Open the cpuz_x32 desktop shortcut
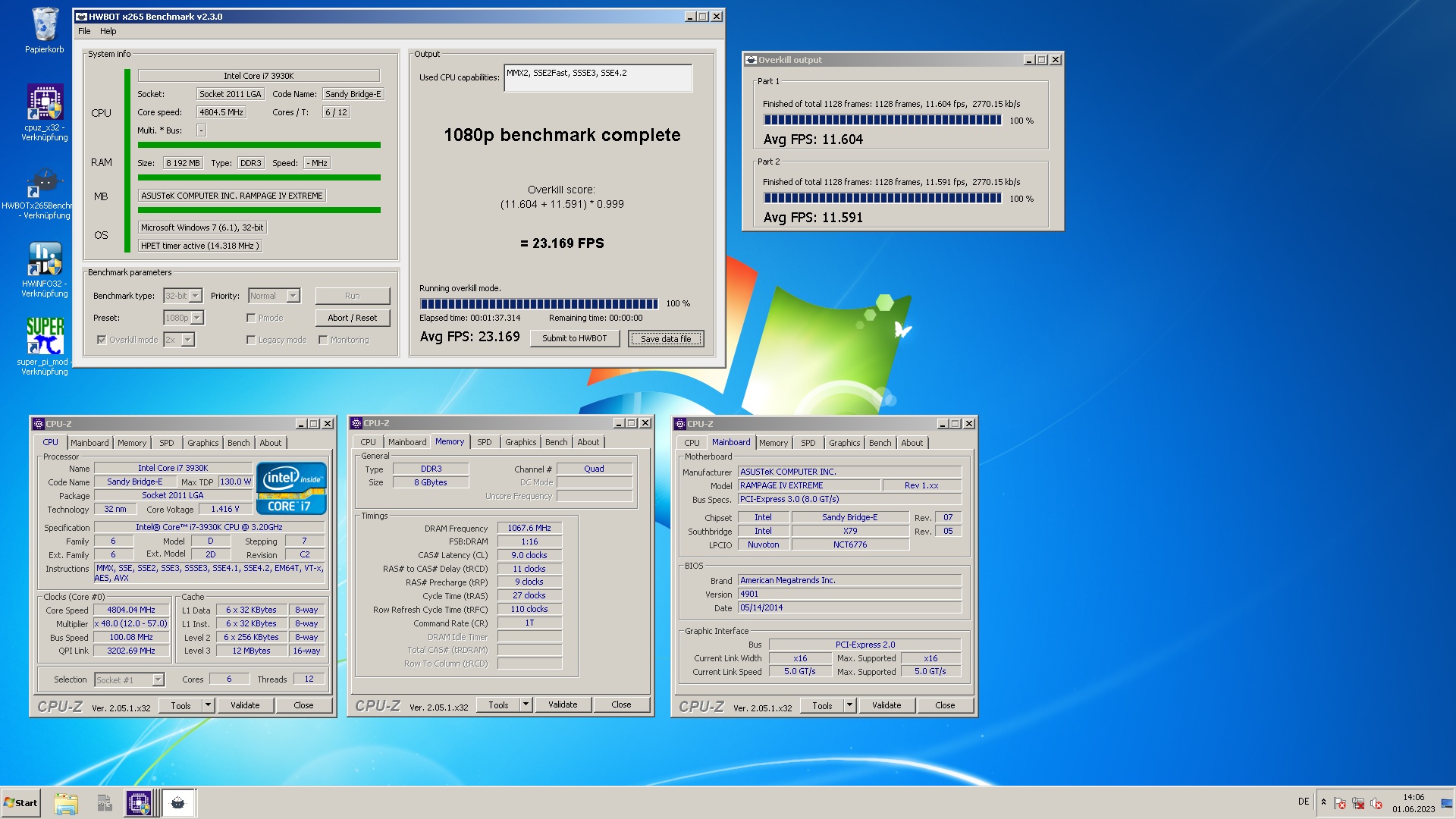The height and width of the screenshot is (819, 1456). (x=45, y=112)
